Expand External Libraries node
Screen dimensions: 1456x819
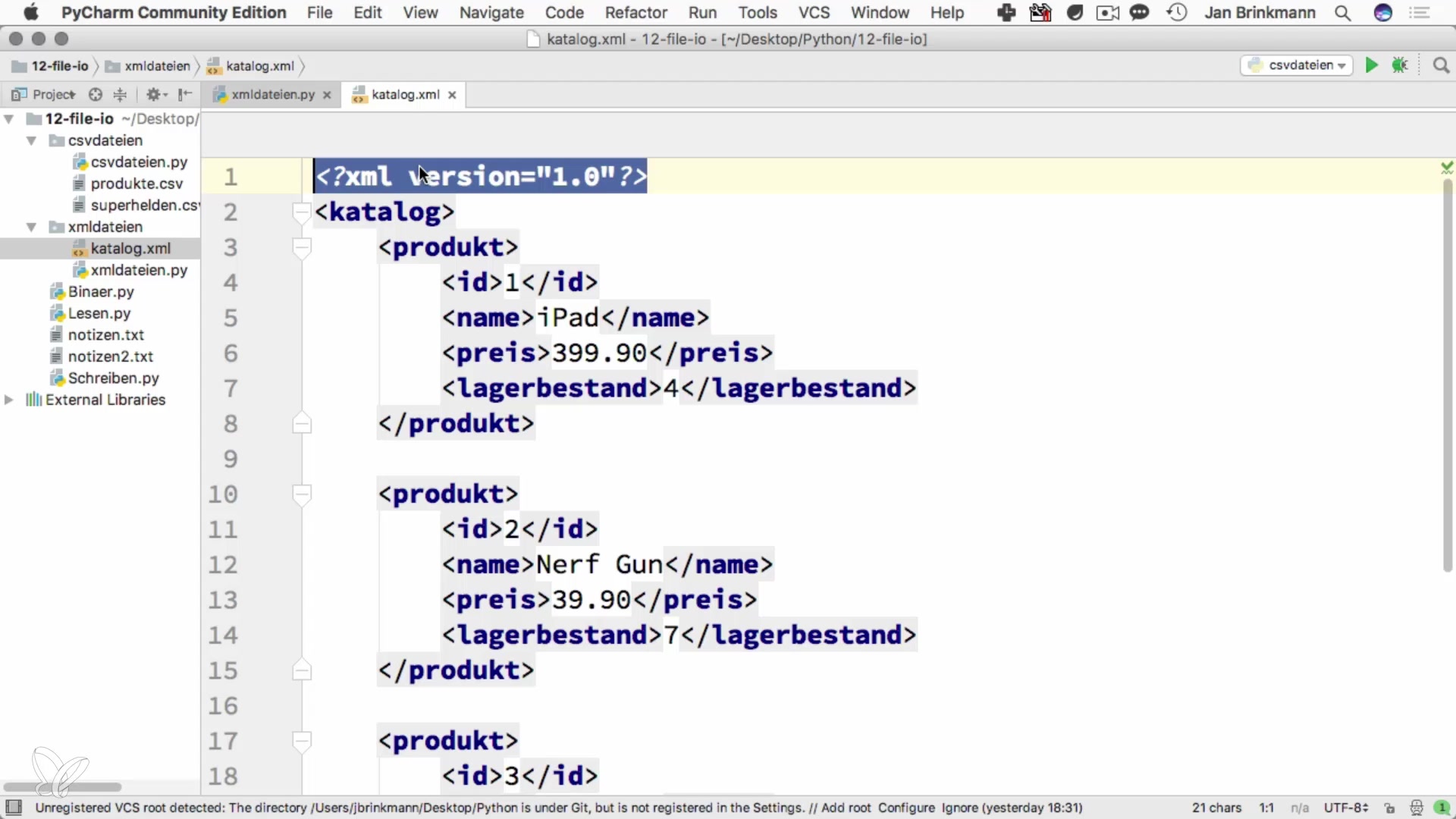click(9, 400)
